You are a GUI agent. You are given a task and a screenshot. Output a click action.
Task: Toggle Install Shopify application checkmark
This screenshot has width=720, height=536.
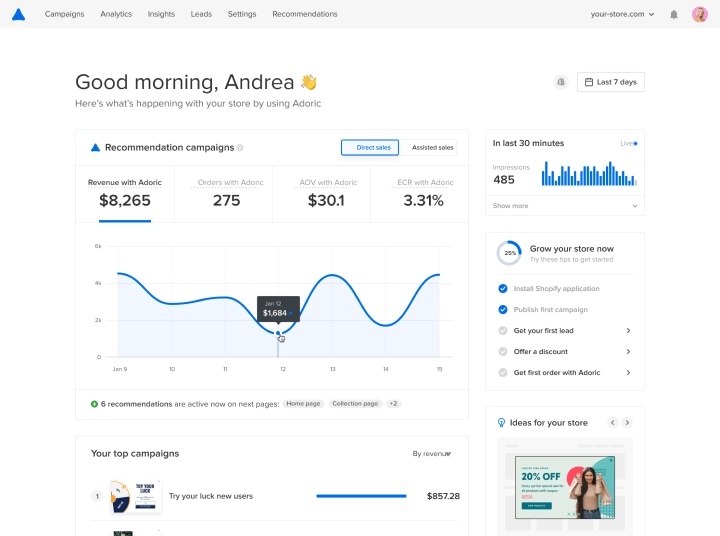503,288
